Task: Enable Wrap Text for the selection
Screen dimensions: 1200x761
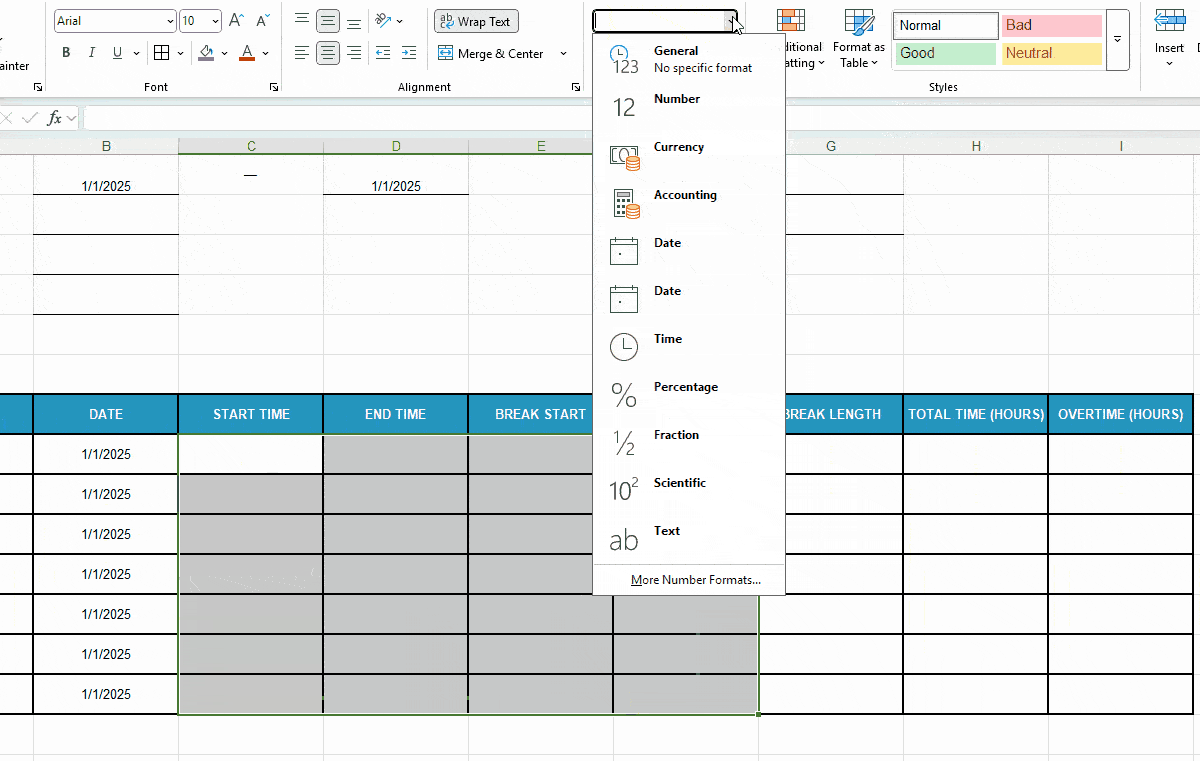Action: point(476,20)
